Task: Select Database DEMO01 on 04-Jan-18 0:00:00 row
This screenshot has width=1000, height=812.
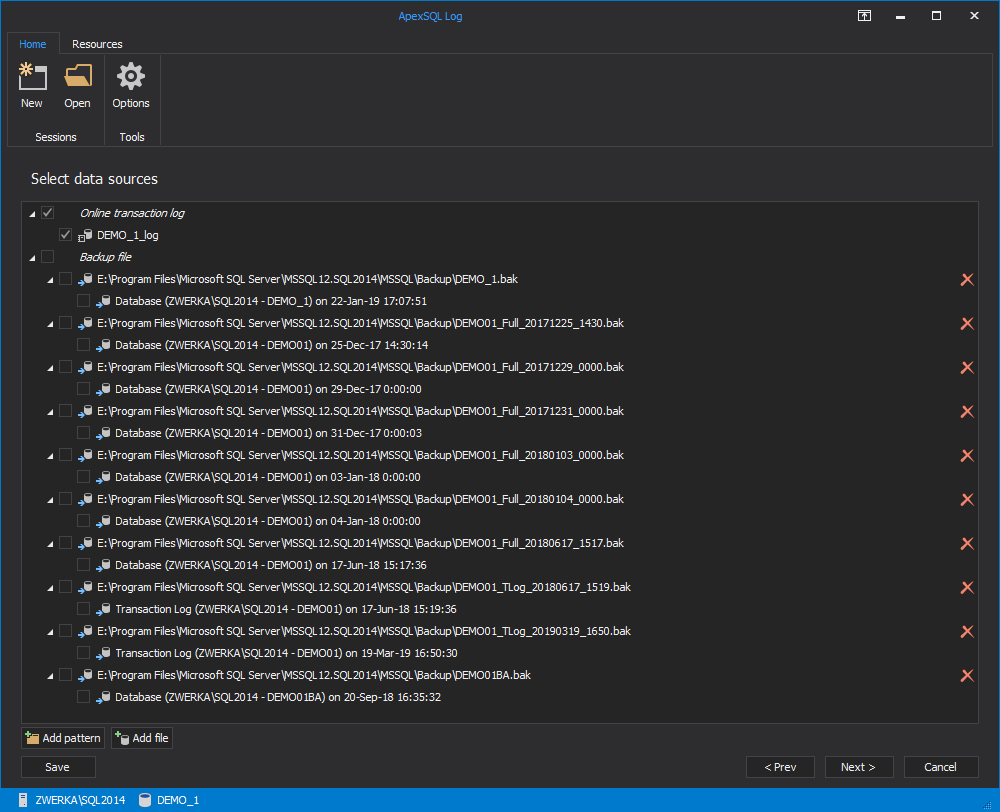Action: 268,521
